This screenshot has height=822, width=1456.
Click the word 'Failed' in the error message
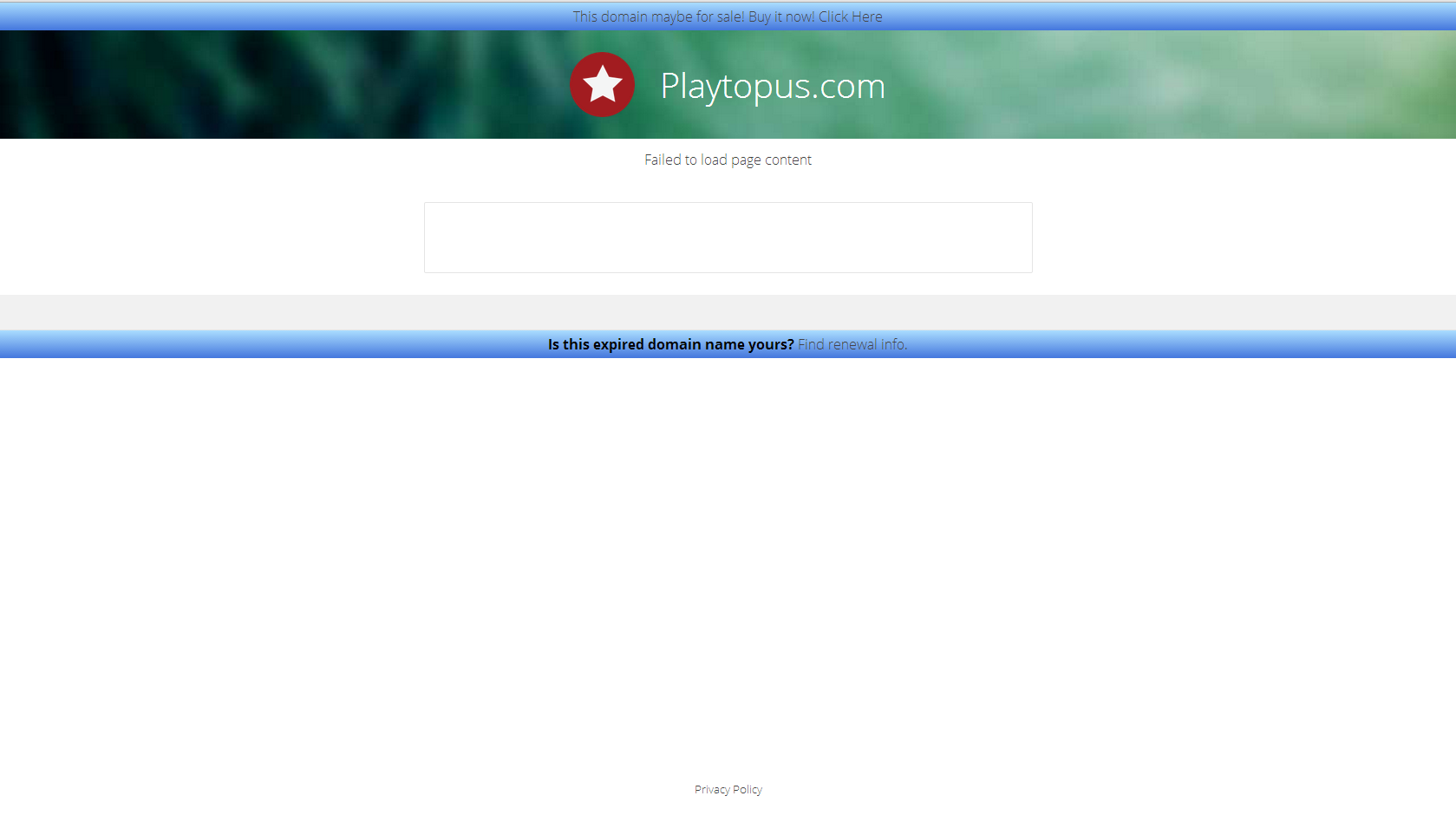[663, 160]
